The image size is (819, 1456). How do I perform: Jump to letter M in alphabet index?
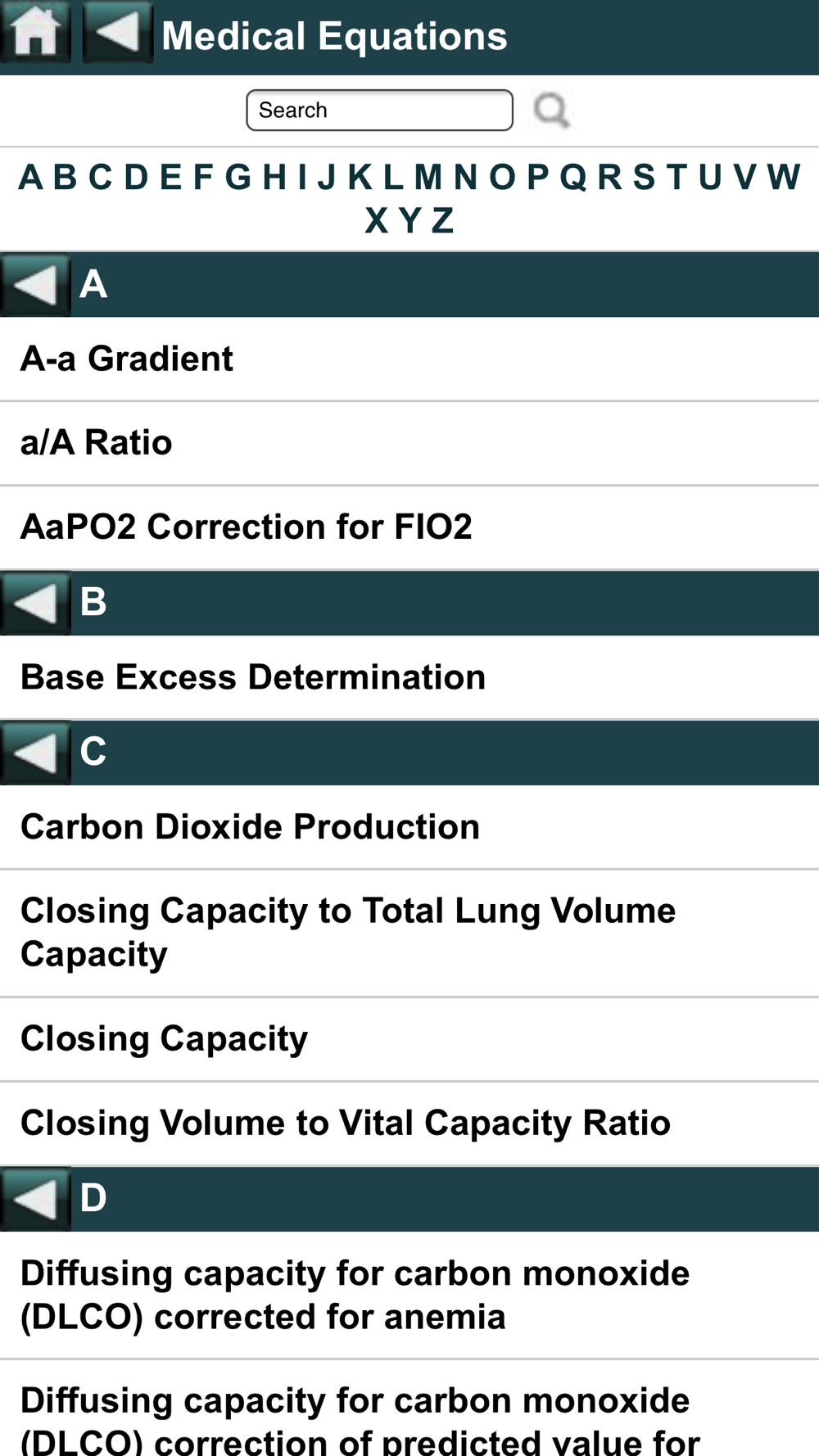pos(428,177)
